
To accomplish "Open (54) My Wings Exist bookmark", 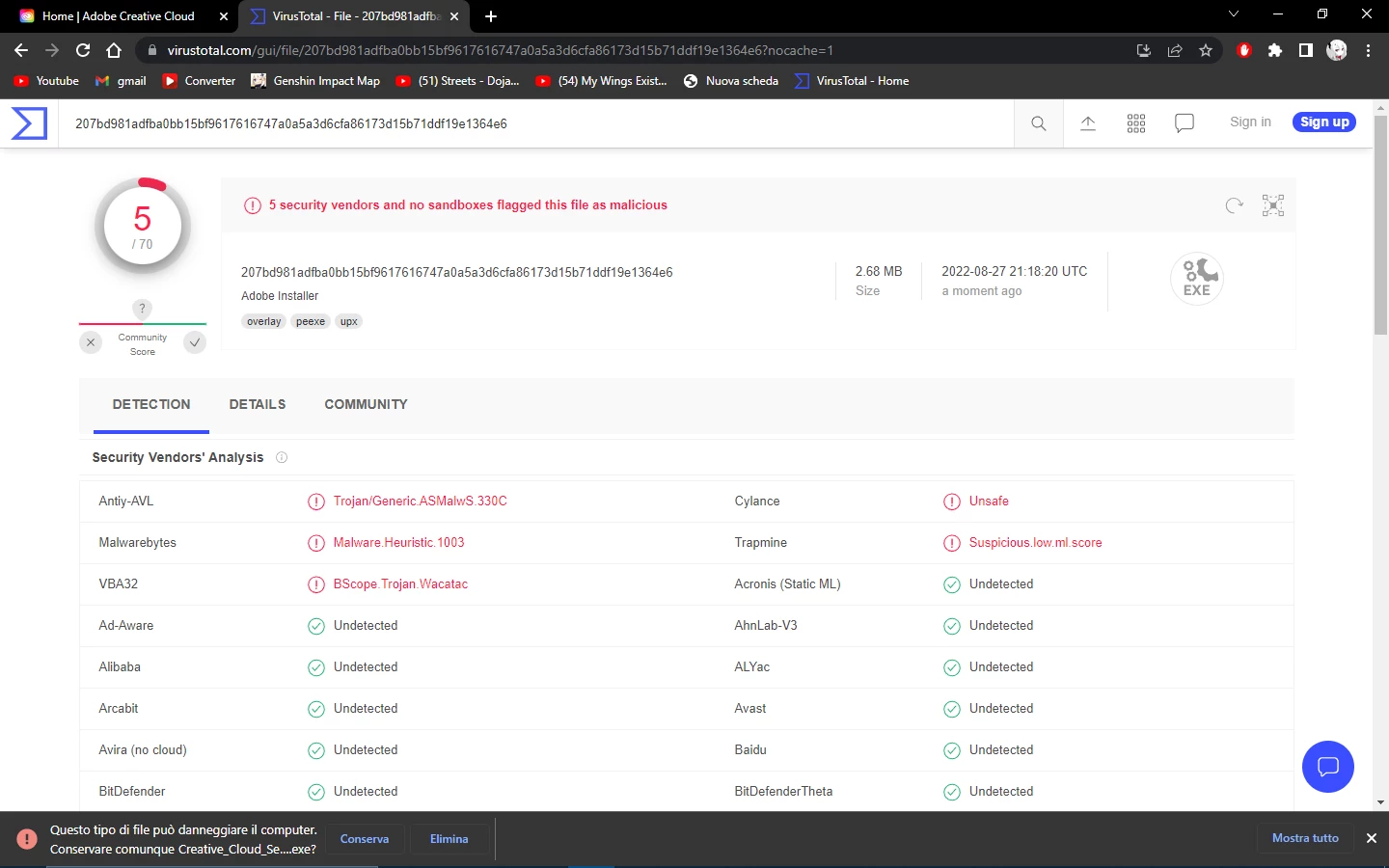I will (x=602, y=81).
